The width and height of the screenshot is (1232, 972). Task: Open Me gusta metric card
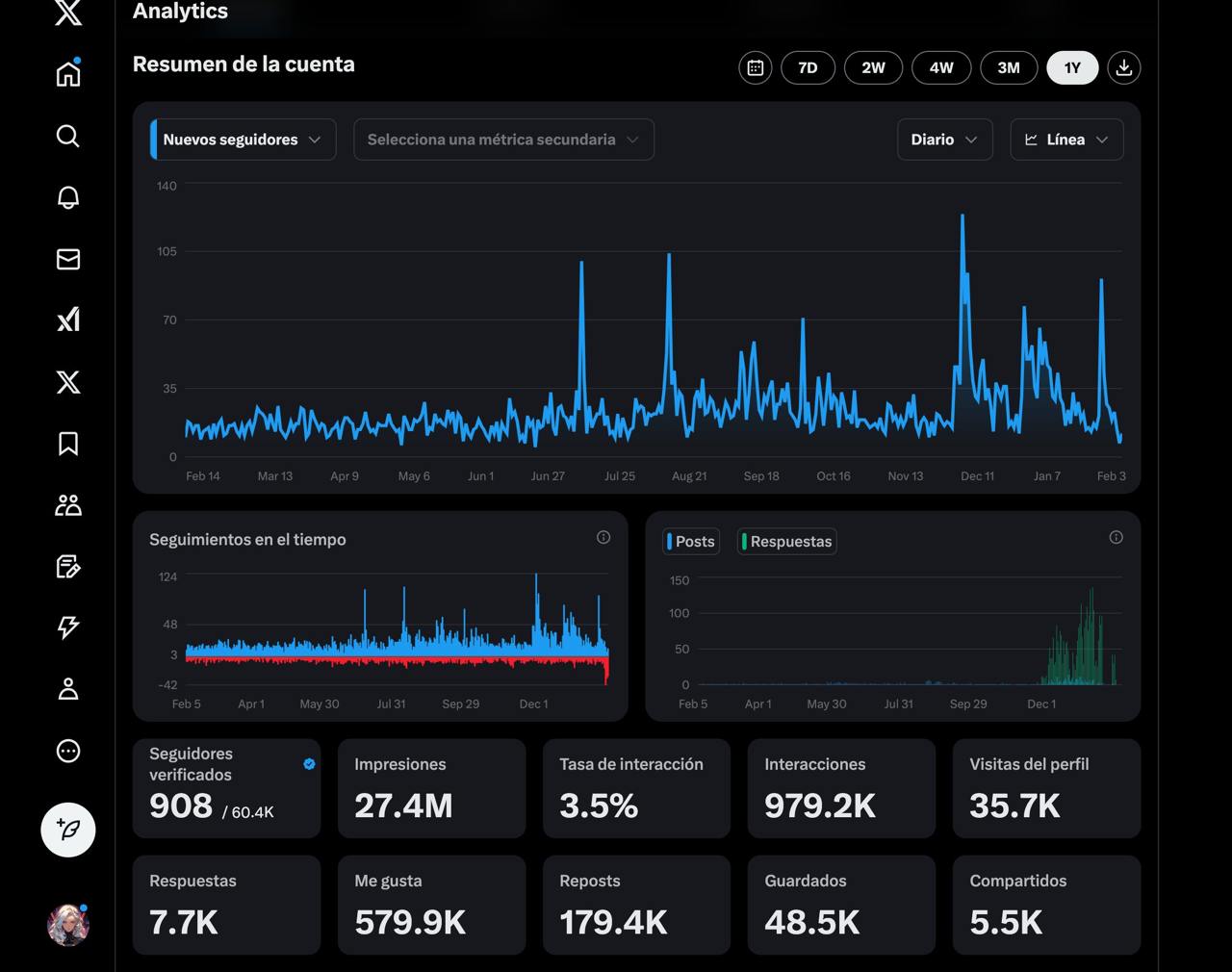tap(432, 905)
